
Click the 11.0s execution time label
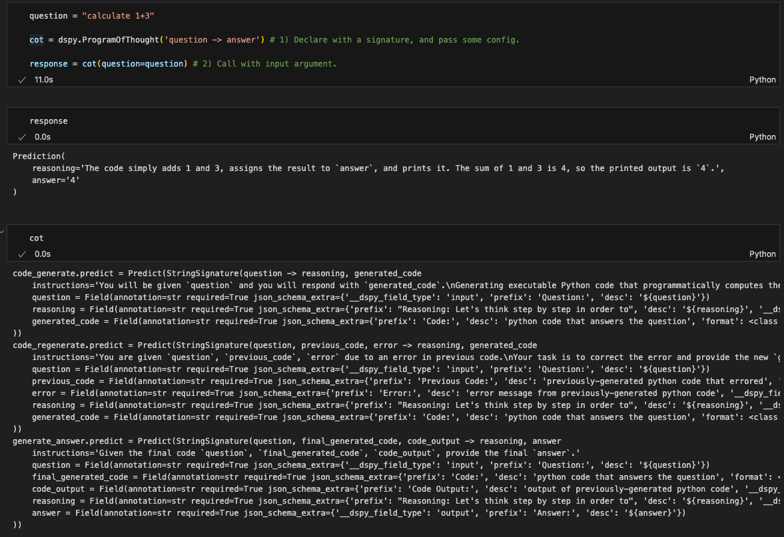tap(44, 80)
